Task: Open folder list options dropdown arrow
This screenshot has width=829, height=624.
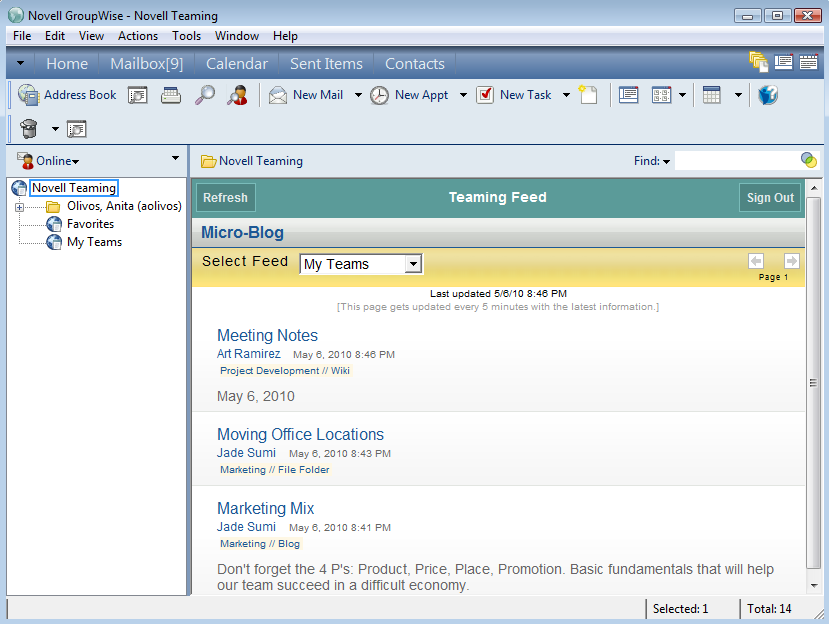Action: (175, 158)
